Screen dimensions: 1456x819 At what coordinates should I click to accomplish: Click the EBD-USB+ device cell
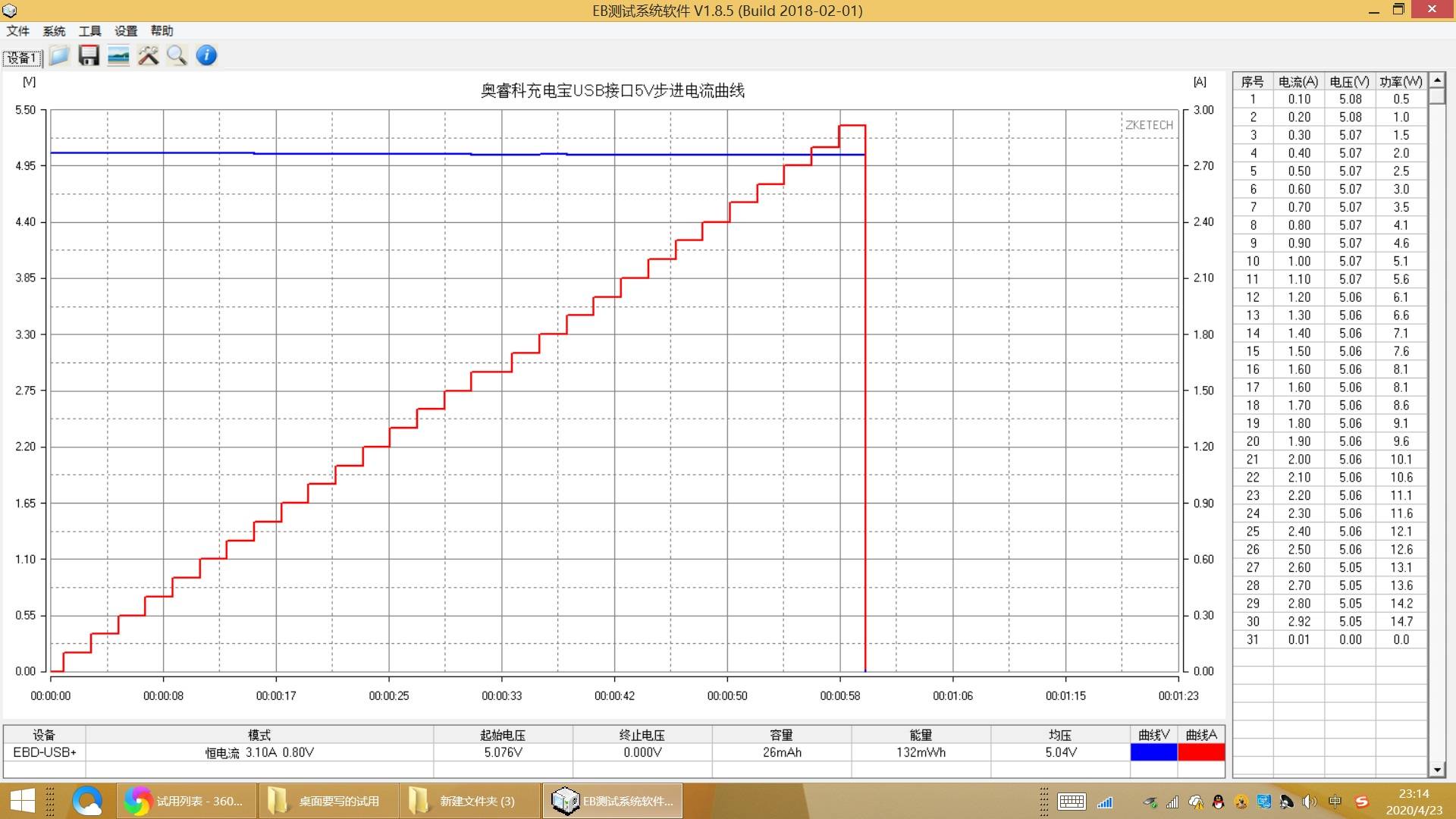click(45, 752)
